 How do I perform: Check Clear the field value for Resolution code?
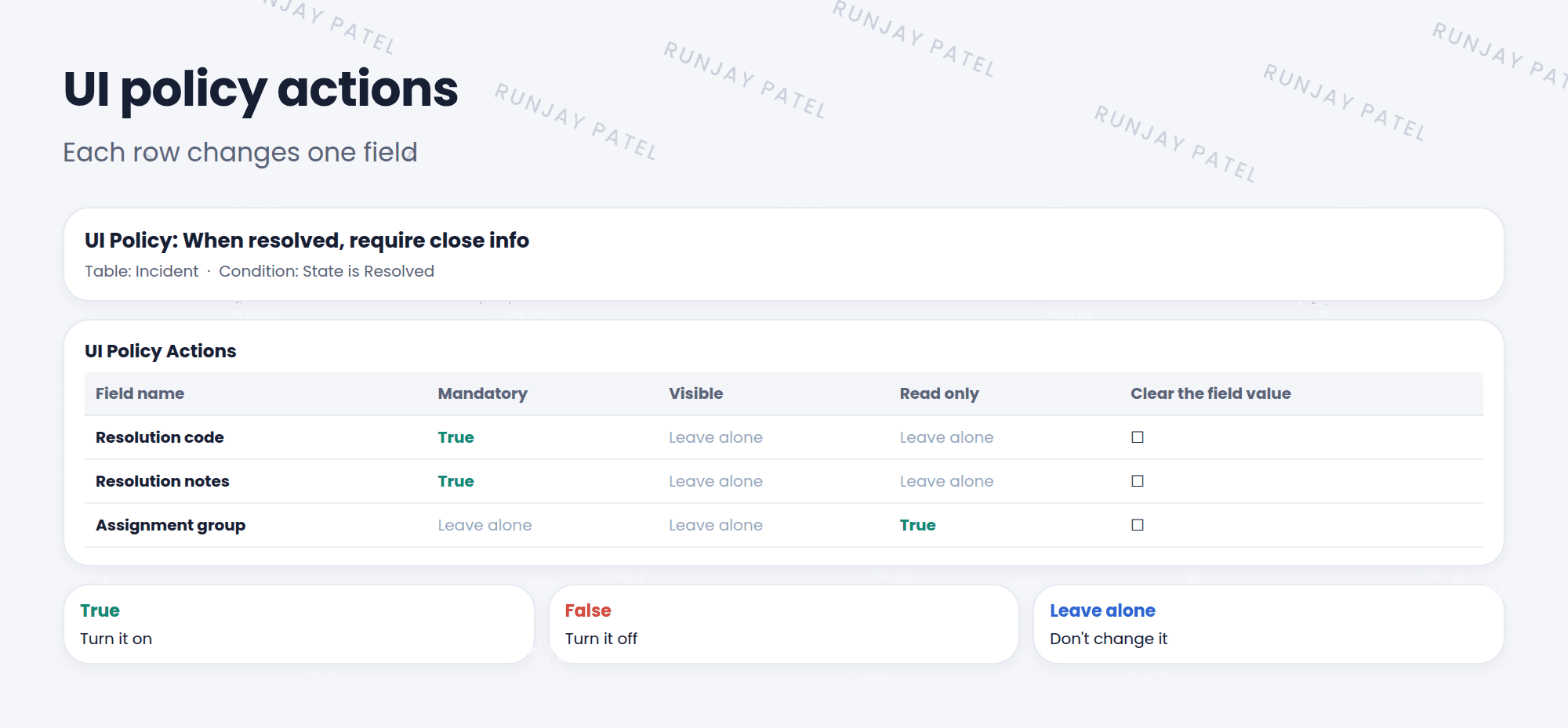pyautogui.click(x=1138, y=437)
